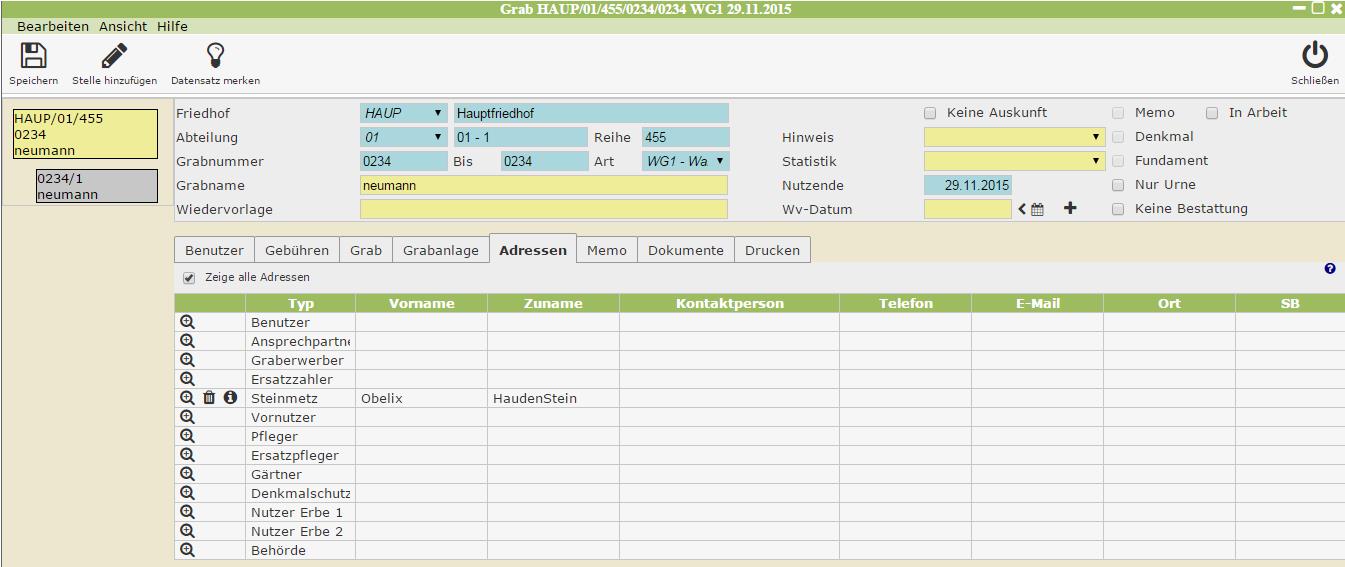The image size is (1345, 567).
Task: Select the 0234/1 neumann entry in sidebar
Action: click(97, 186)
